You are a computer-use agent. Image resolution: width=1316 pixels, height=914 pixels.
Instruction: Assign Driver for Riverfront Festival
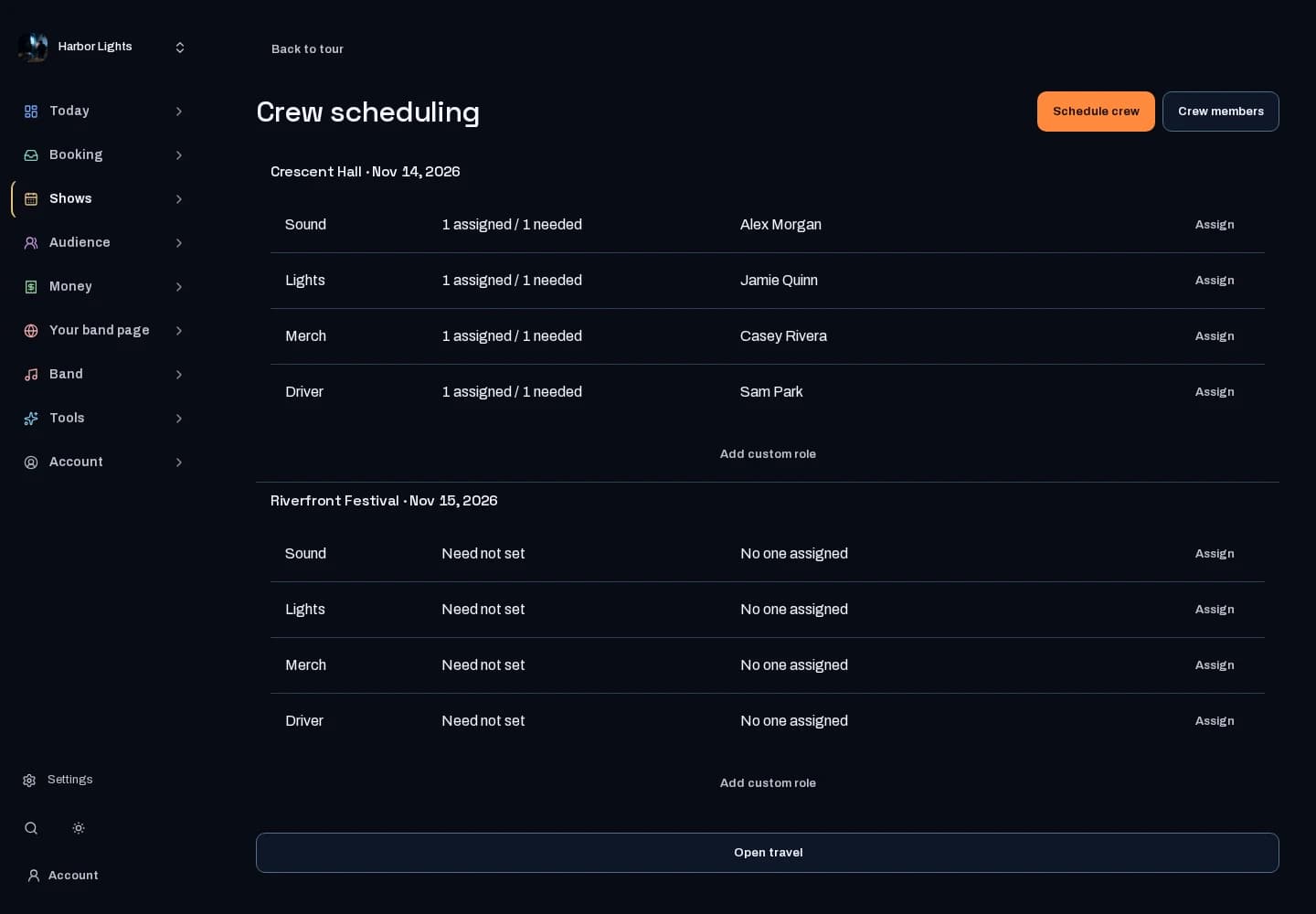(x=1215, y=721)
